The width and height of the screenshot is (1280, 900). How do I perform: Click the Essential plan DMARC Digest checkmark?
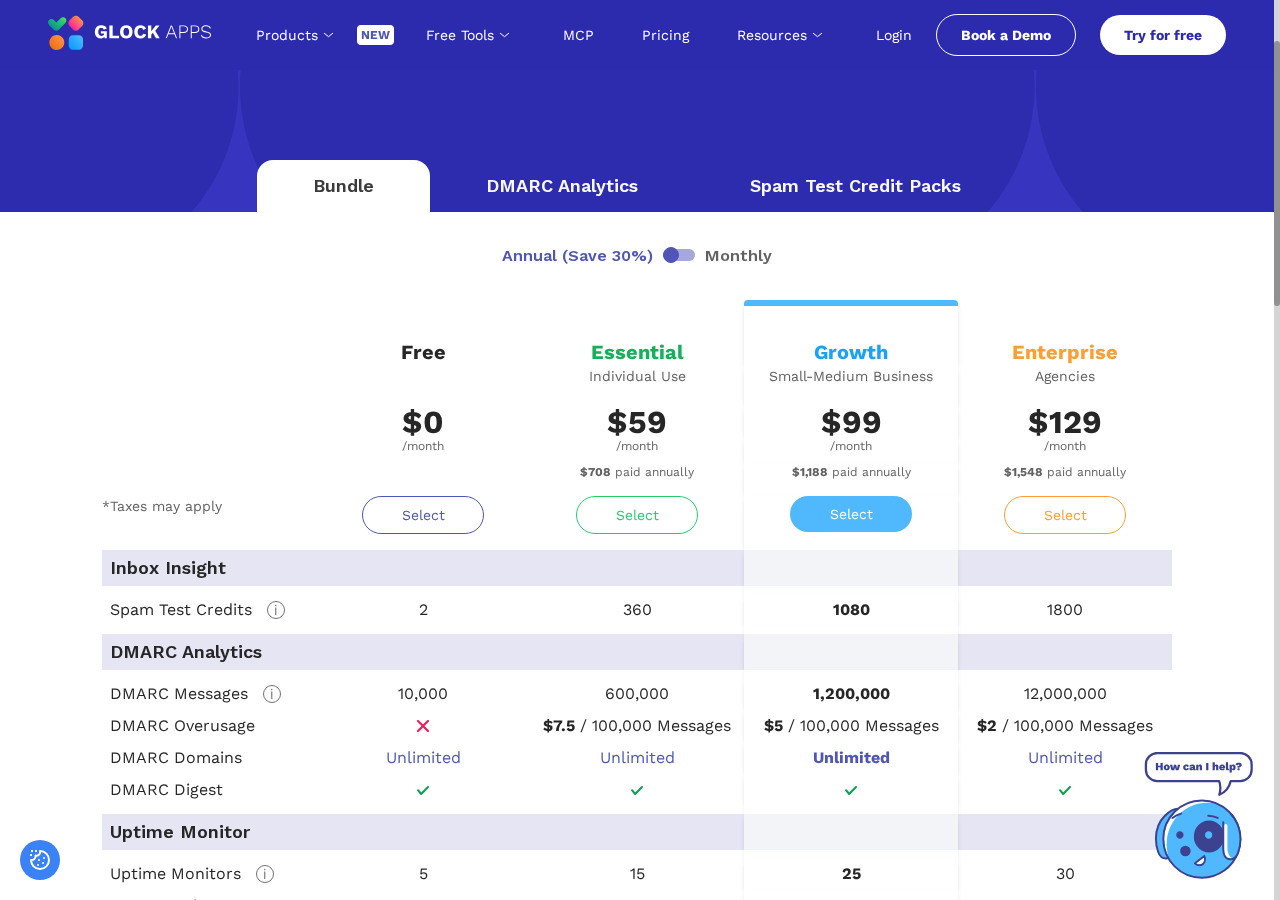637,790
